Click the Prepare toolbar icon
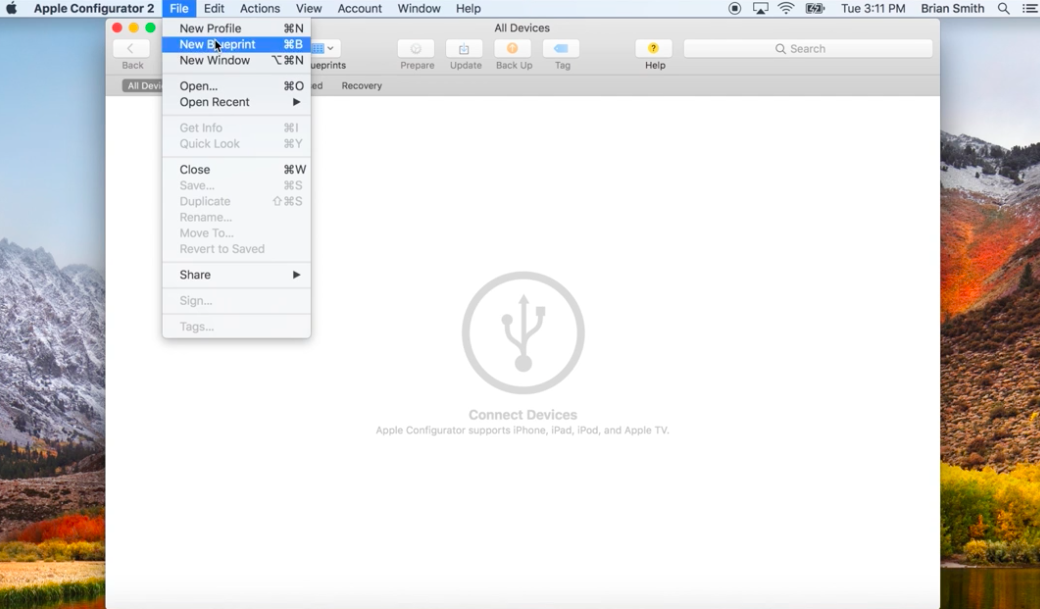The width and height of the screenshot is (1040, 609). click(x=416, y=48)
